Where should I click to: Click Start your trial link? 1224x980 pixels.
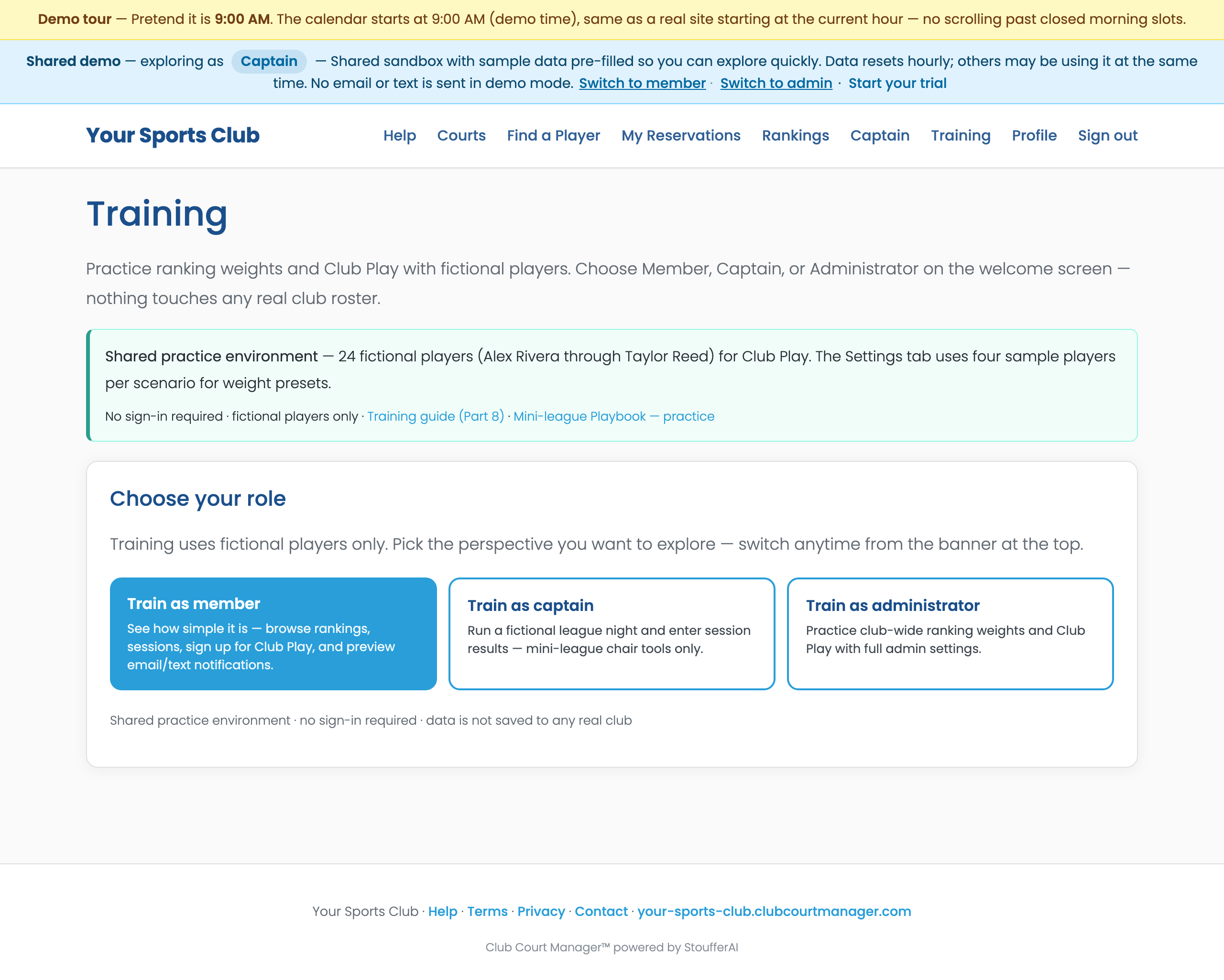[x=897, y=83]
